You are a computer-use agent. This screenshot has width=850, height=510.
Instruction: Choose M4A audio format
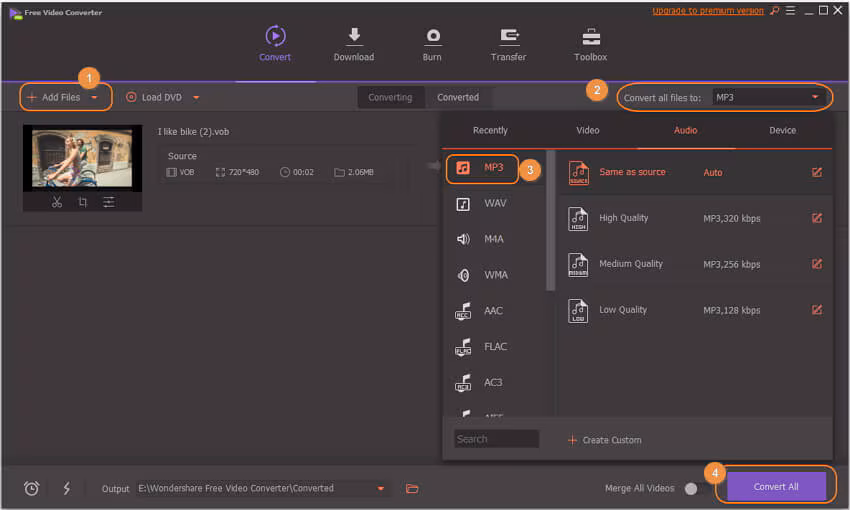coord(480,239)
